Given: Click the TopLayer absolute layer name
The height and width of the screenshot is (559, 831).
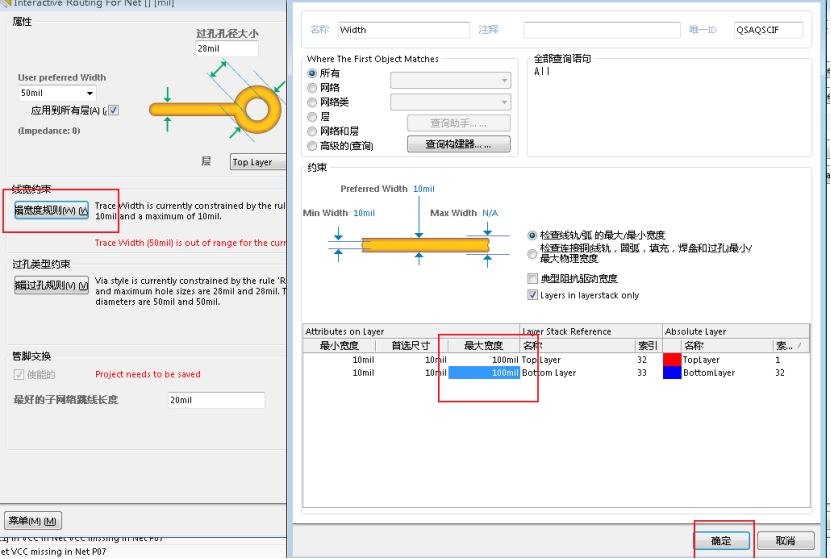Looking at the screenshot, I should click(x=701, y=360).
